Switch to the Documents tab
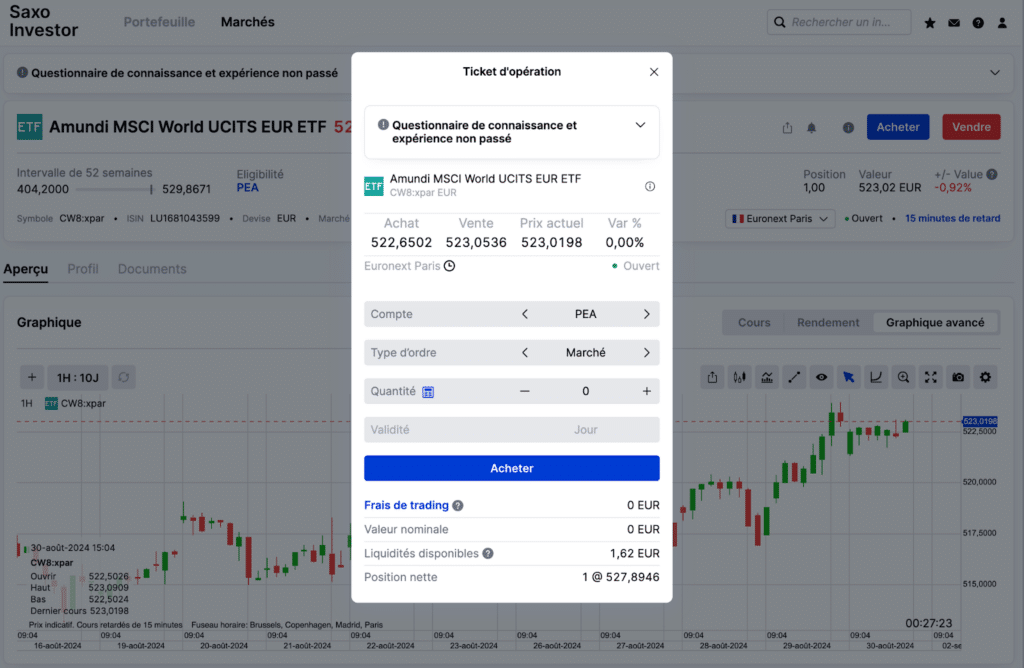 (x=152, y=269)
